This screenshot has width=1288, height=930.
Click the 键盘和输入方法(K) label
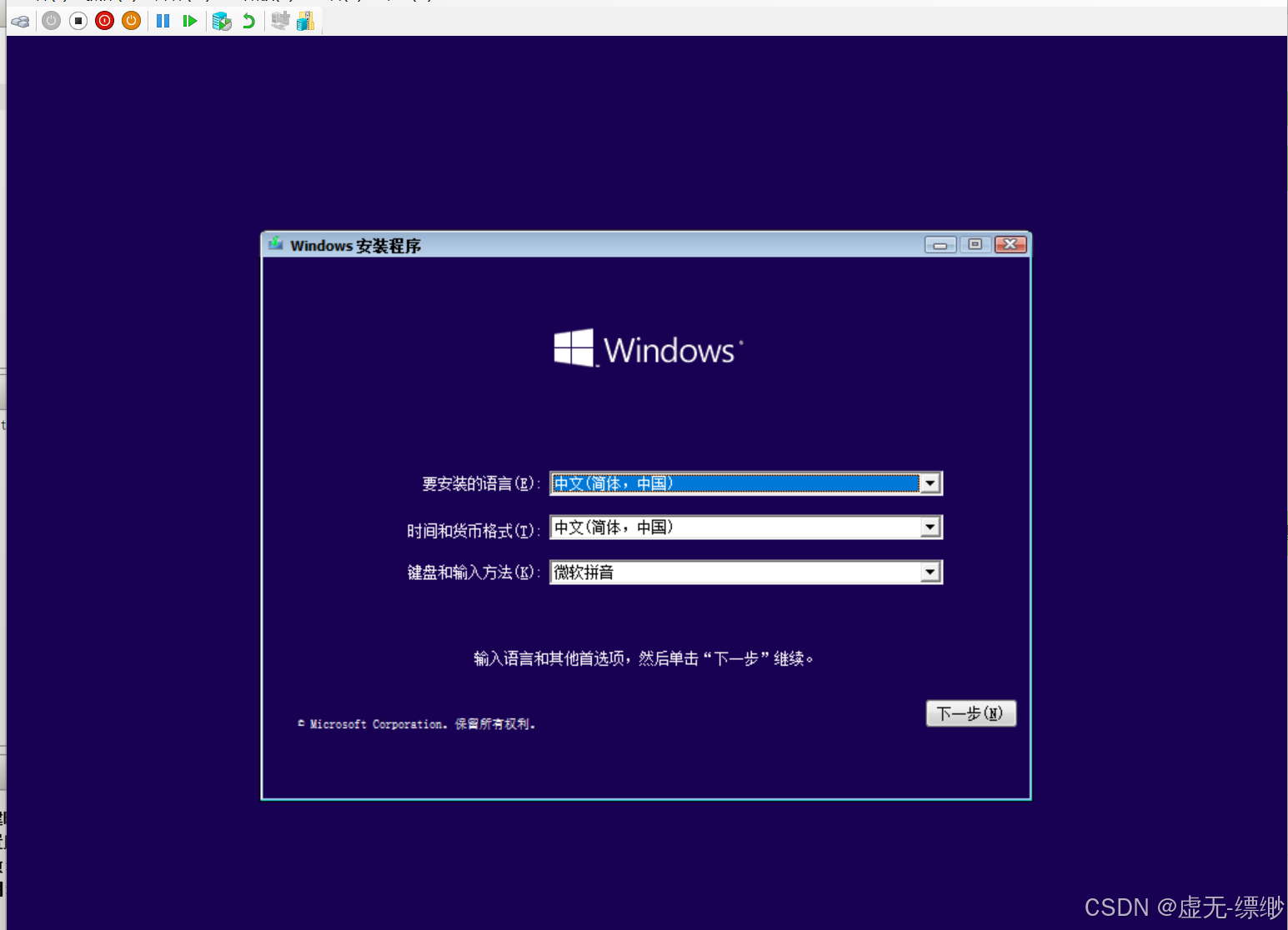coord(474,572)
